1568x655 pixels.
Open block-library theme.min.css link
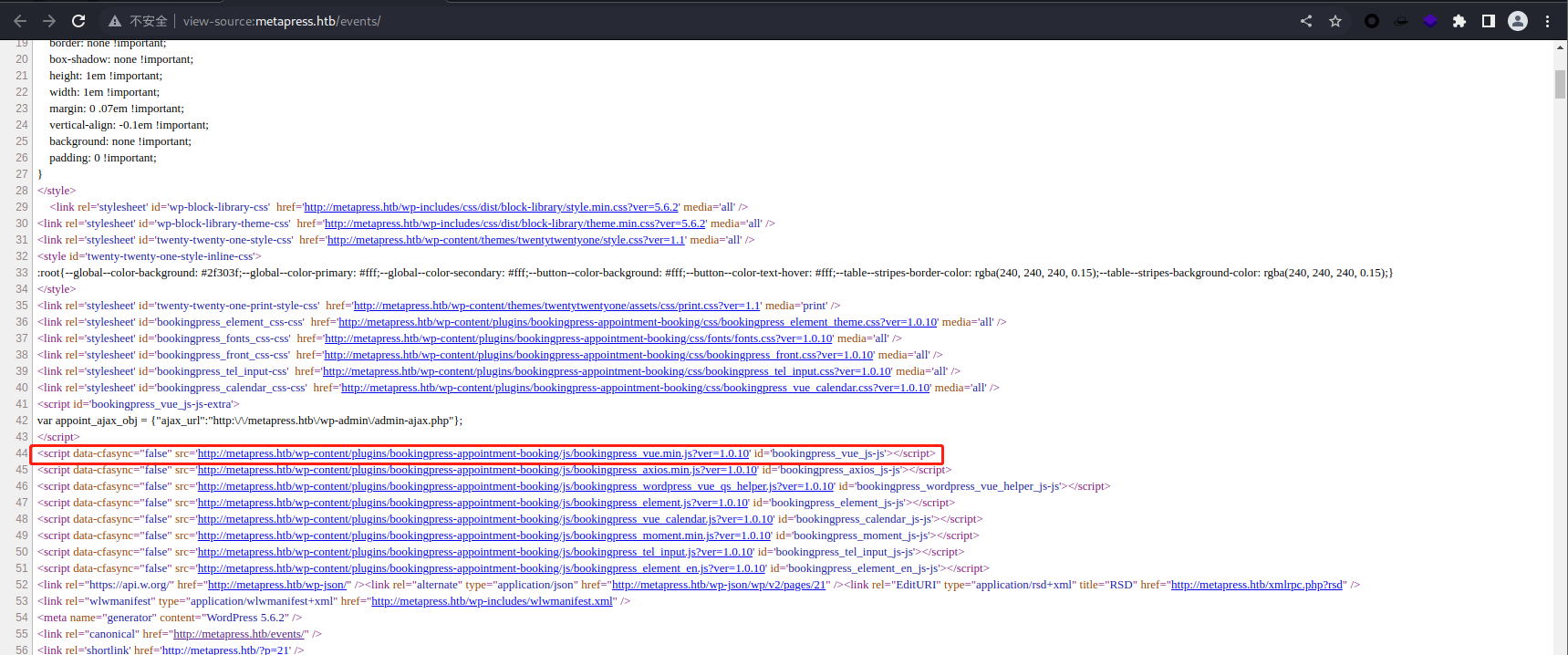click(x=515, y=224)
